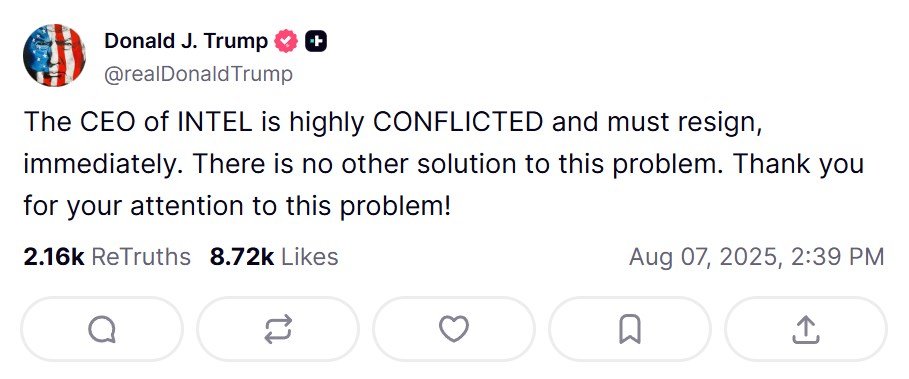The width and height of the screenshot is (909, 379).
Task: ReTruth the post using the arrows icon
Action: 278,330
